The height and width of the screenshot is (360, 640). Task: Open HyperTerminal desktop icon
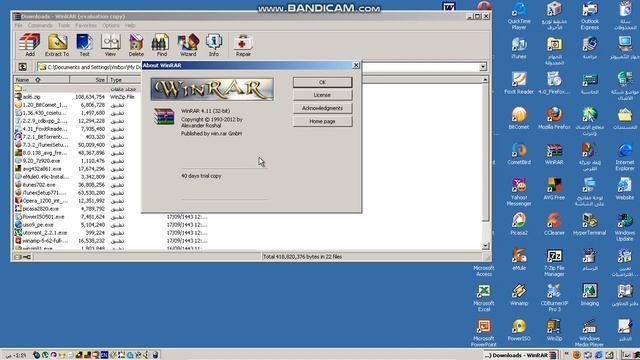click(x=589, y=224)
